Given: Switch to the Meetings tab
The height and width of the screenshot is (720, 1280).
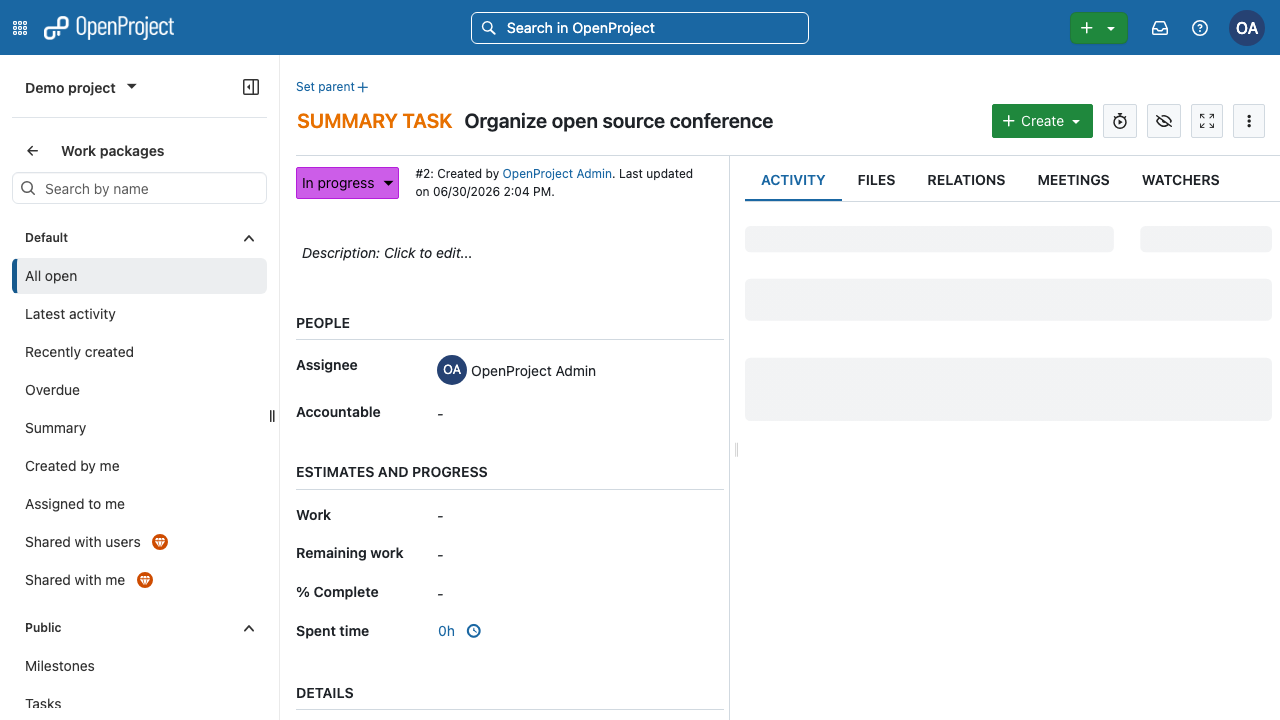Looking at the screenshot, I should point(1073,180).
